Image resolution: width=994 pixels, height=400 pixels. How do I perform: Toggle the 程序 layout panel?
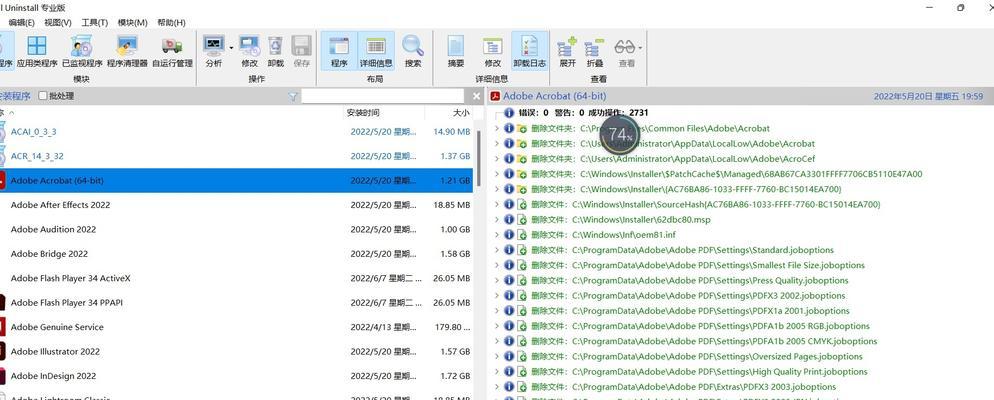tap(339, 51)
